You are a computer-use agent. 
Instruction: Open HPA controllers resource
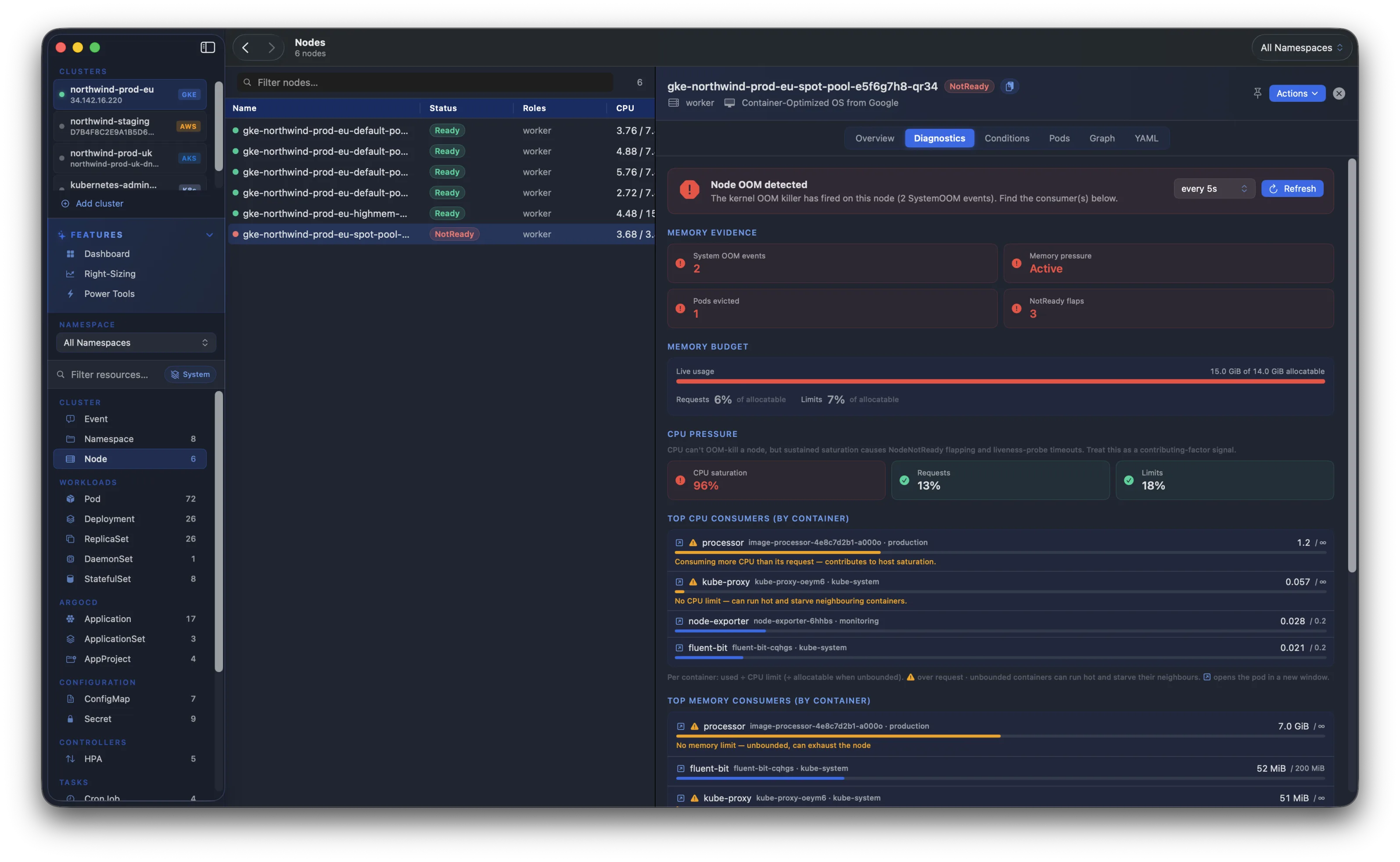pyautogui.click(x=130, y=759)
